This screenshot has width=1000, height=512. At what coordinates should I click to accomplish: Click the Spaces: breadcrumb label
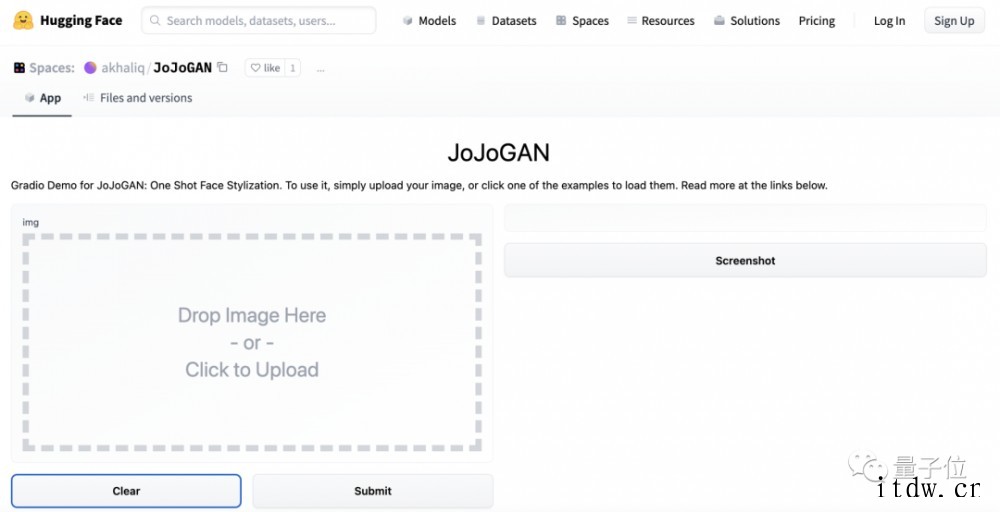click(52, 68)
